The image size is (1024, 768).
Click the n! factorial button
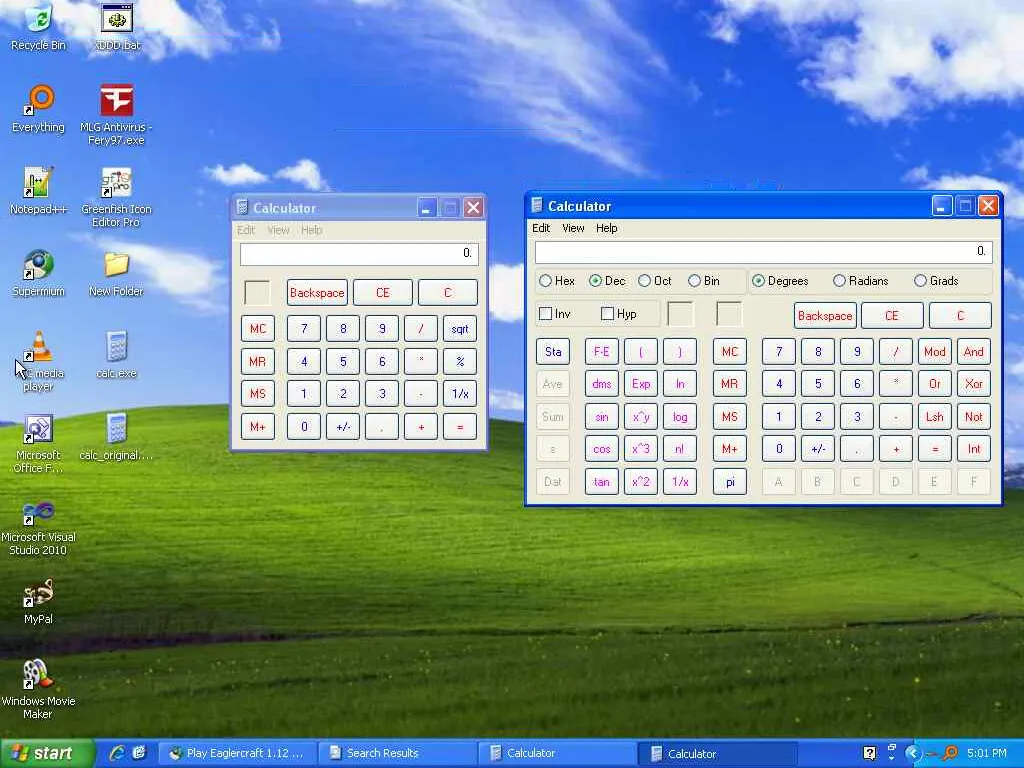tap(680, 449)
